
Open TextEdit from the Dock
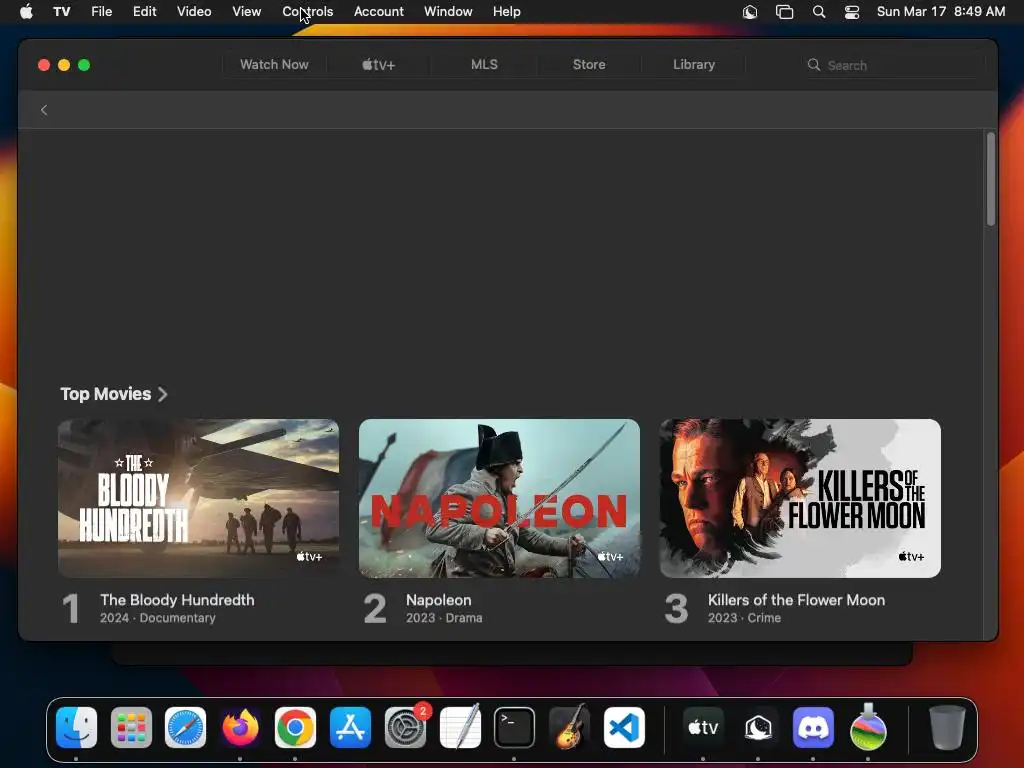460,727
